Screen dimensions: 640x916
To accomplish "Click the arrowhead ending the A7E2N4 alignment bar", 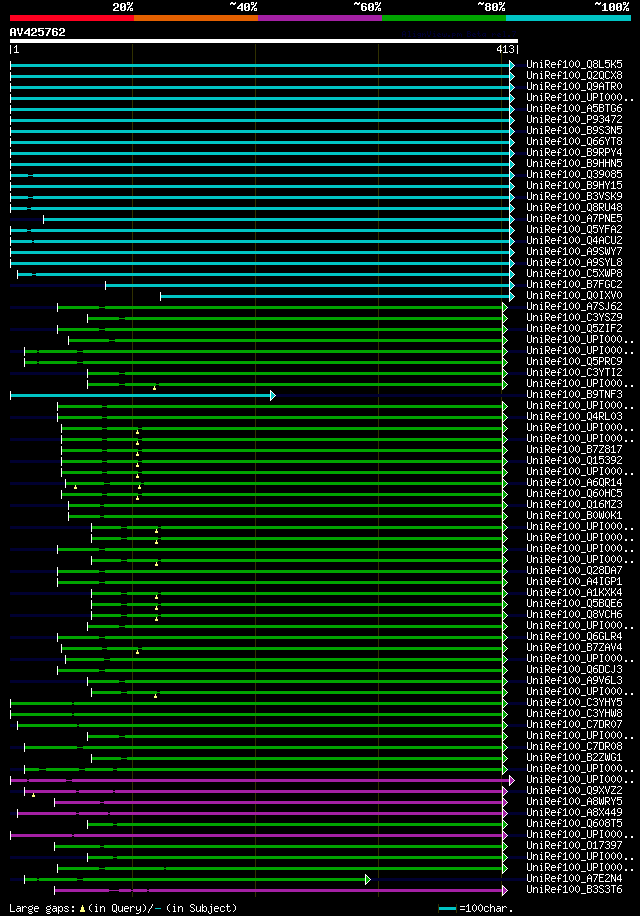I will click(368, 879).
